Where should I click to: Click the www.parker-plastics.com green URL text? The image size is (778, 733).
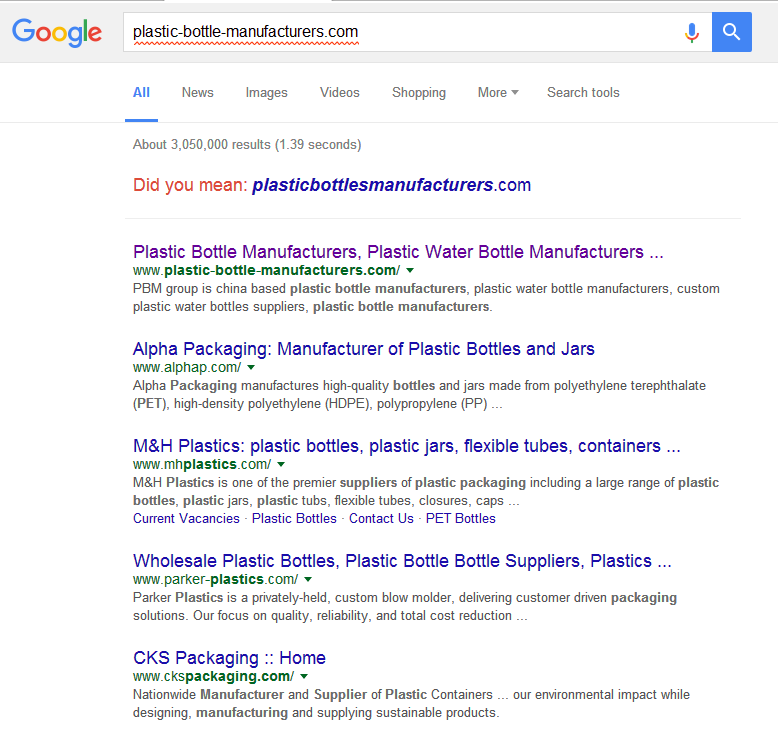point(216,580)
